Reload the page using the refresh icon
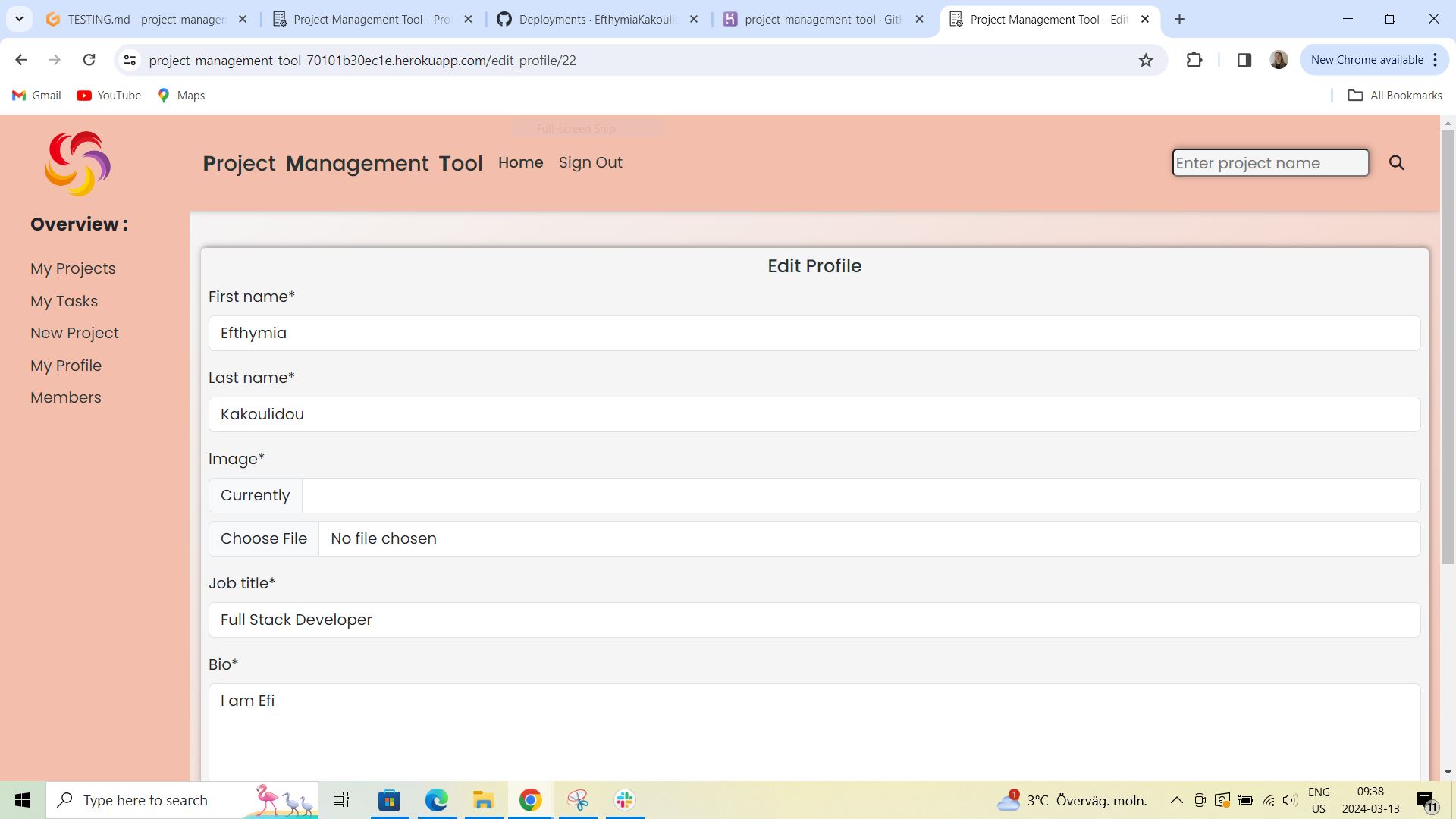Viewport: 1456px width, 819px height. pyautogui.click(x=89, y=60)
